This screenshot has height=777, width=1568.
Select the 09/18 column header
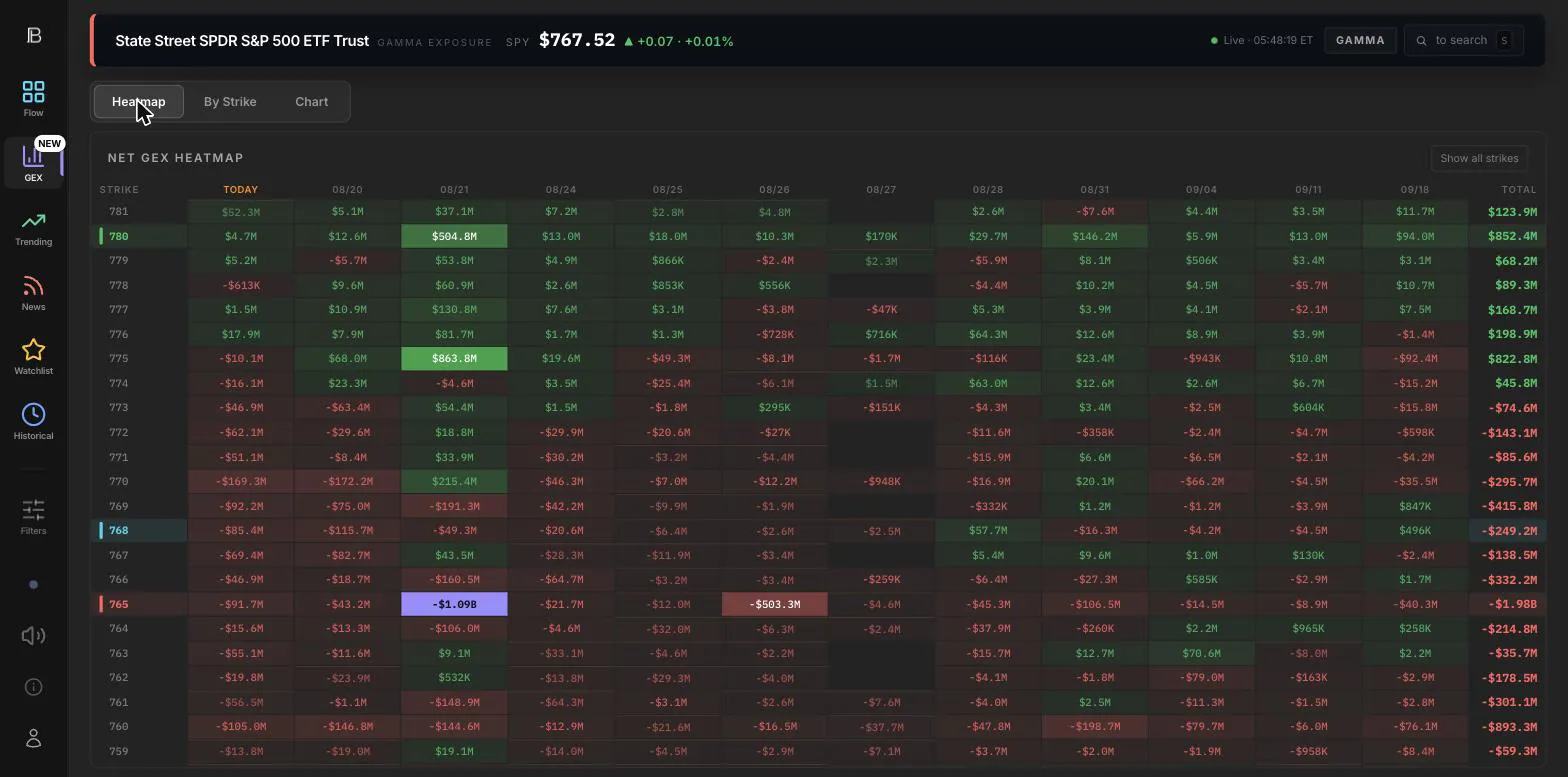(x=1414, y=189)
